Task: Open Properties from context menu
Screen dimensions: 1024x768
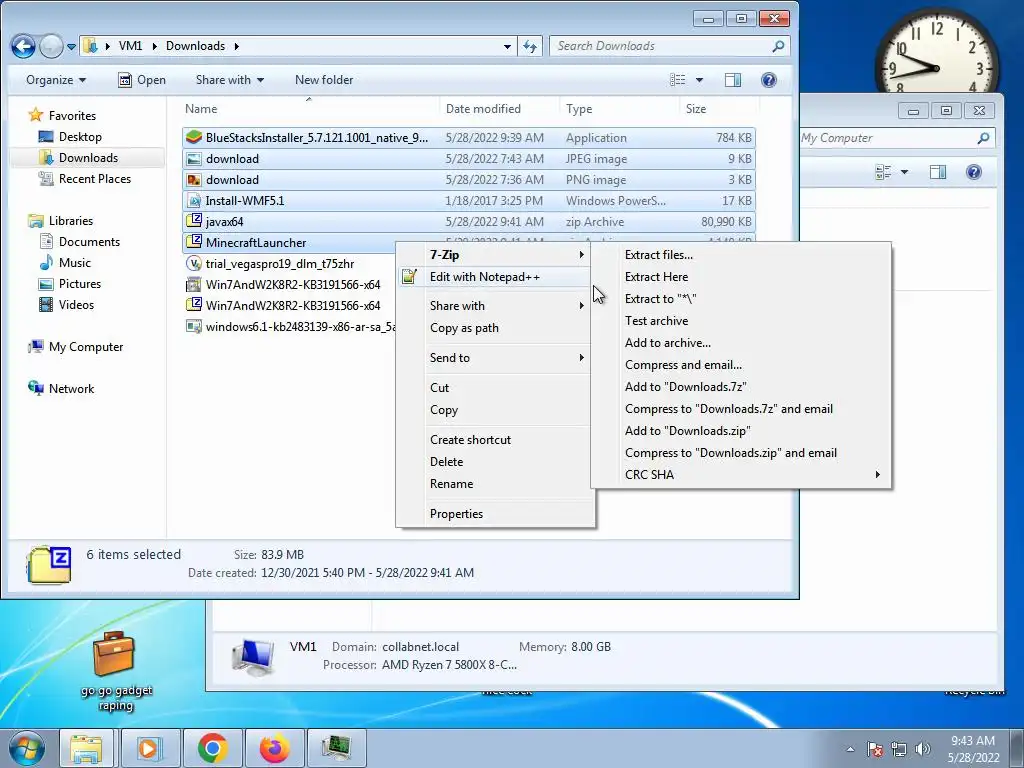Action: pyautogui.click(x=496, y=514)
